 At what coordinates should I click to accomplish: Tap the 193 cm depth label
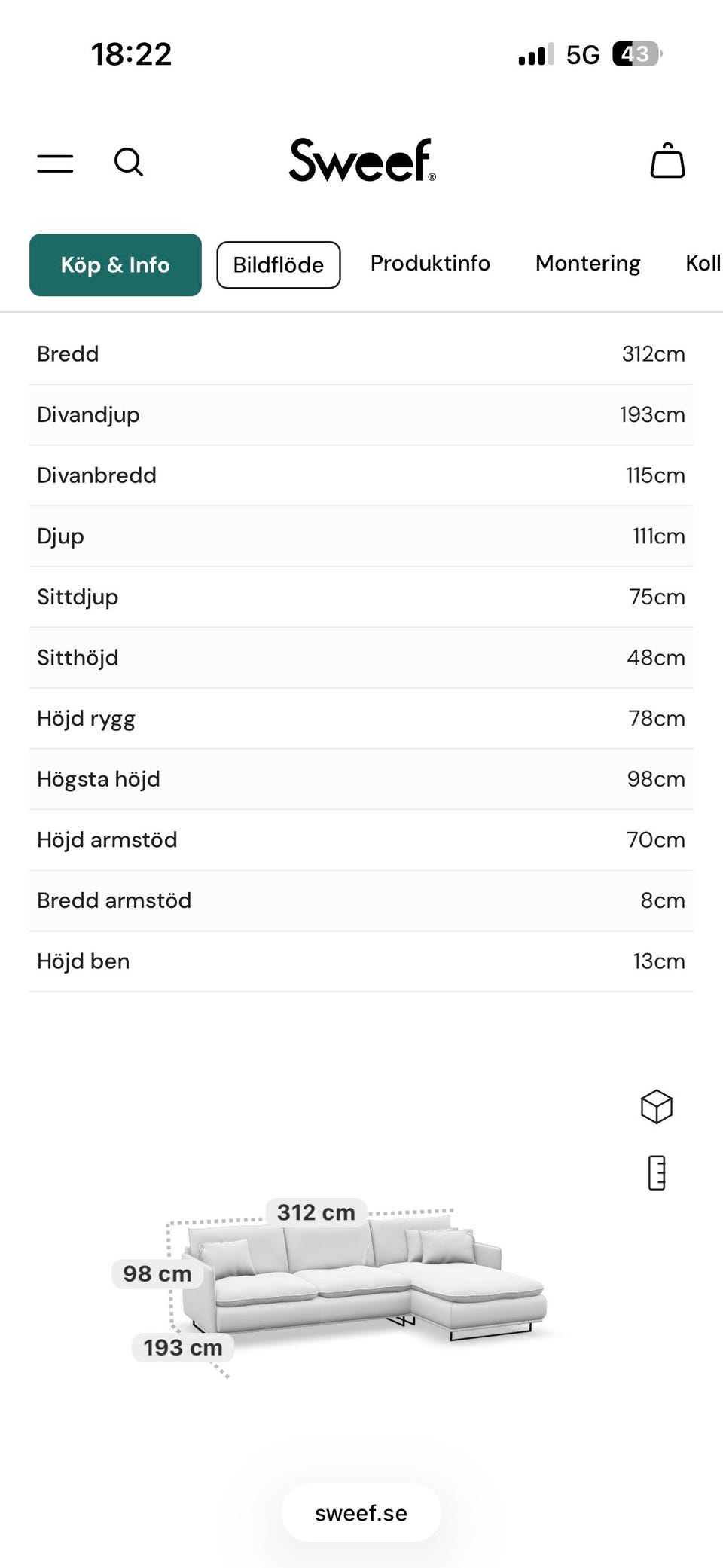click(x=183, y=1347)
